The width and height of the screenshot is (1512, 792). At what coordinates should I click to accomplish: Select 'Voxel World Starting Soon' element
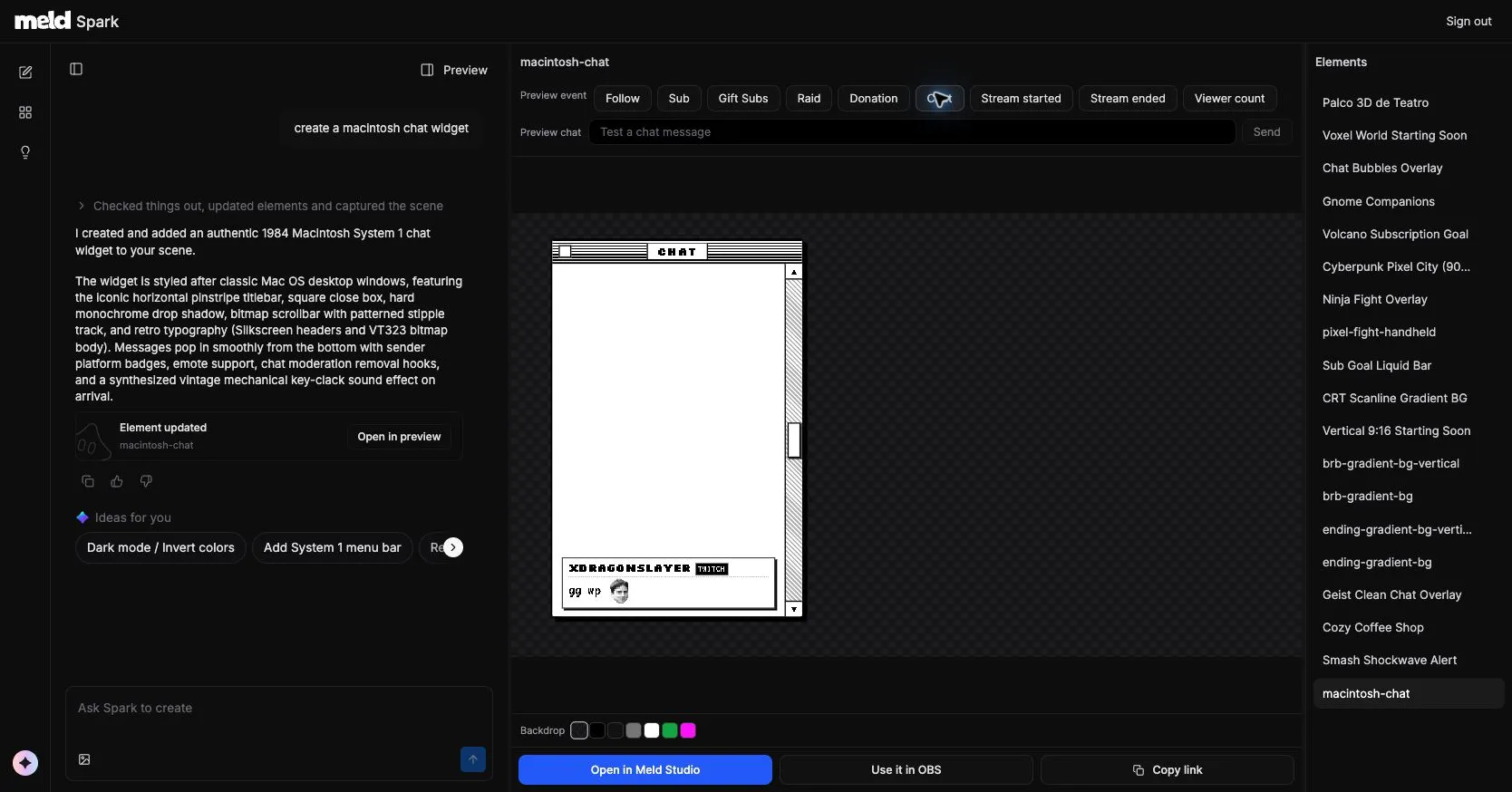point(1409,135)
